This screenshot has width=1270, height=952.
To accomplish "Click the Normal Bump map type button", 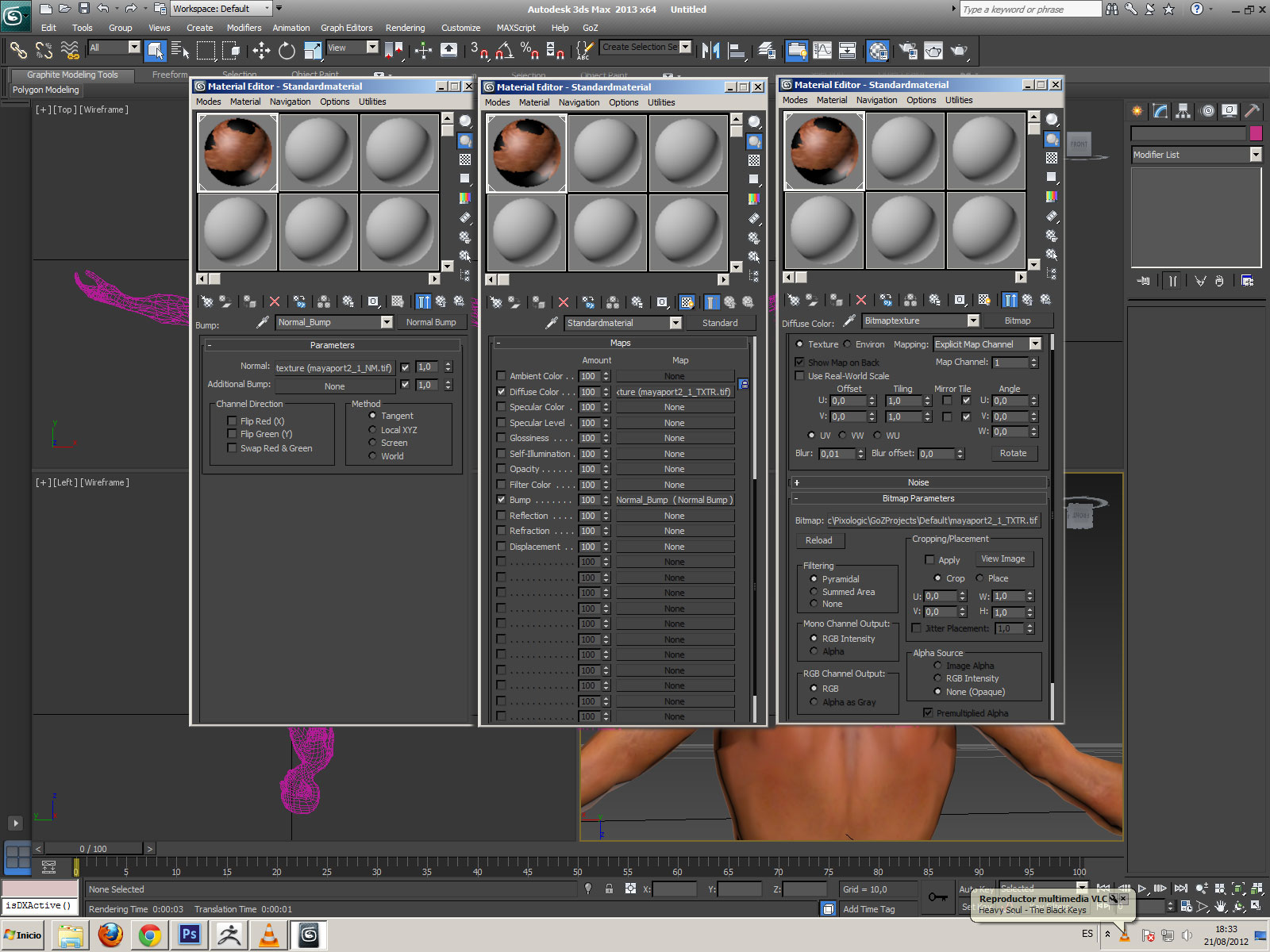I will pos(431,322).
